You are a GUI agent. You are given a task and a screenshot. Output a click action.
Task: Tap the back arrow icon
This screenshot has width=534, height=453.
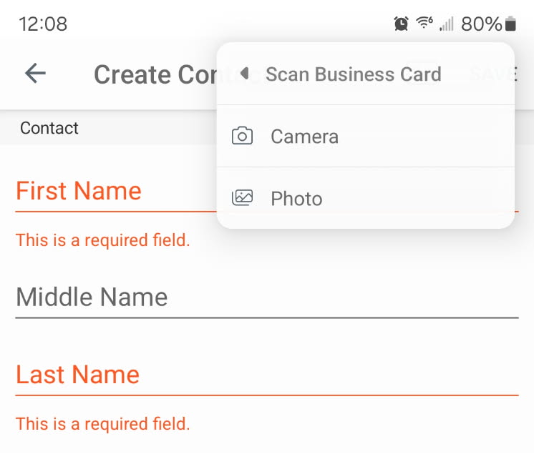pyautogui.click(x=35, y=73)
